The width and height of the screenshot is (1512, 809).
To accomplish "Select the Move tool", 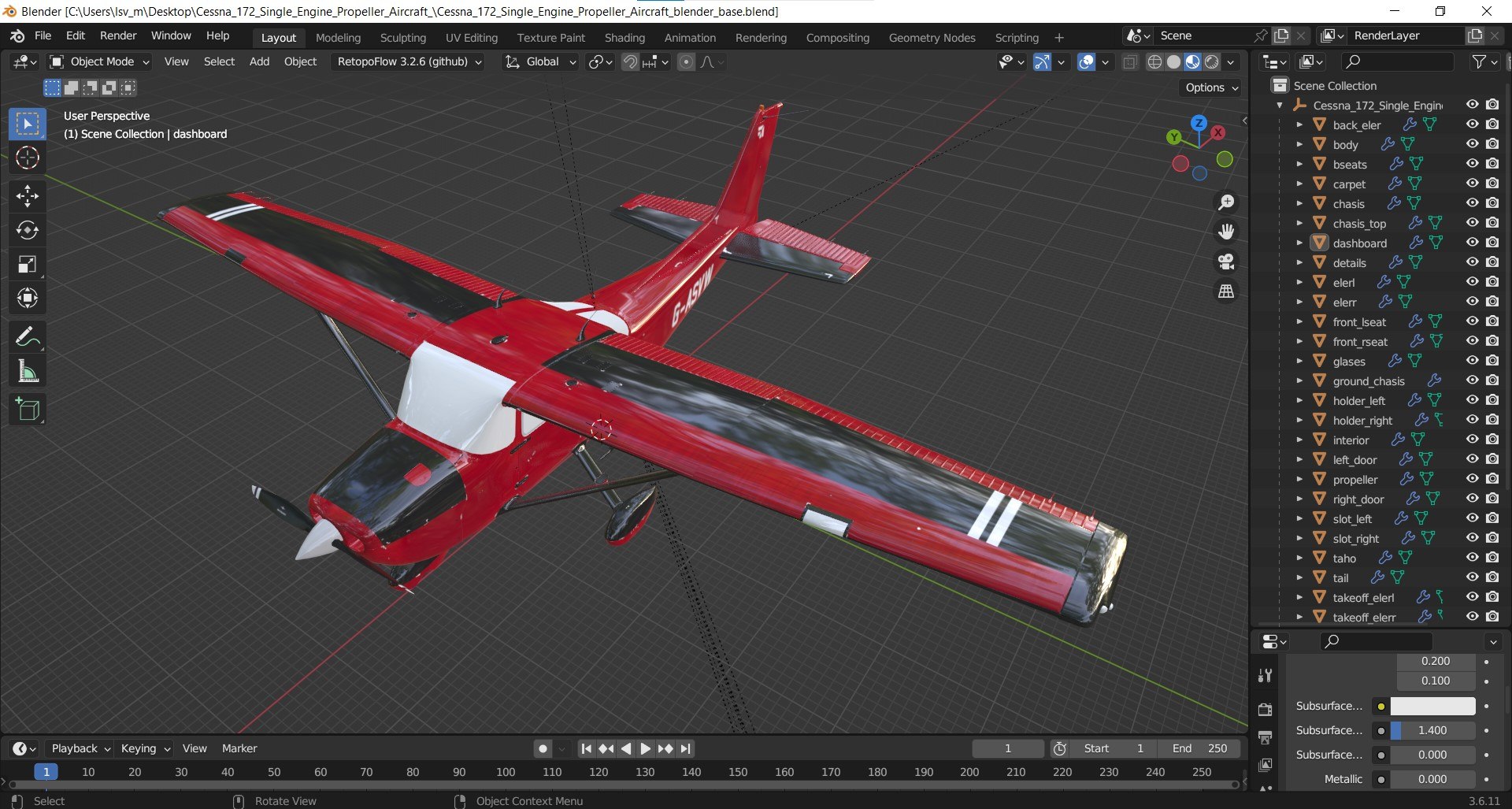I will click(28, 195).
